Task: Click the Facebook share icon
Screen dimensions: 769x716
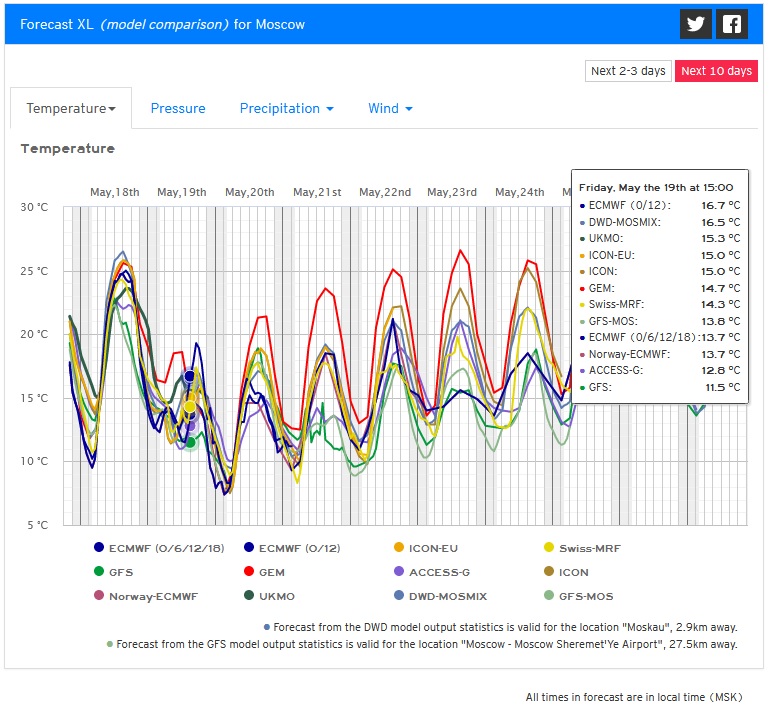Action: 732,24
